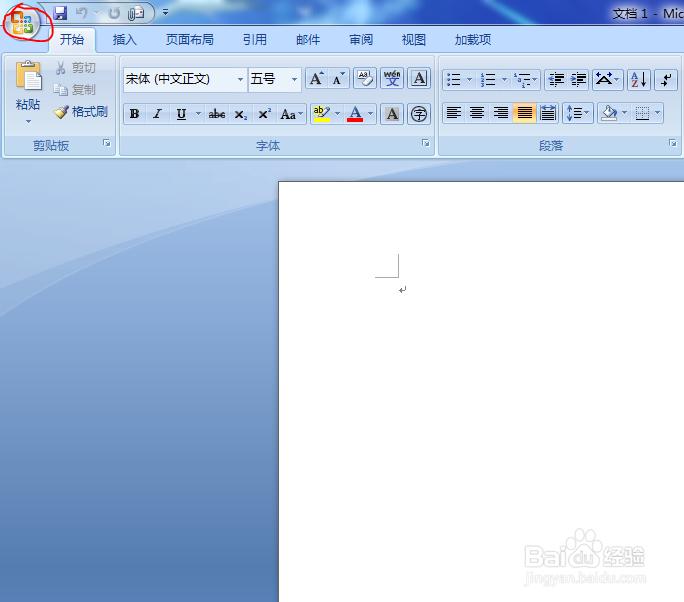684x602 pixels.
Task: Open line spacing menu
Action: [578, 113]
